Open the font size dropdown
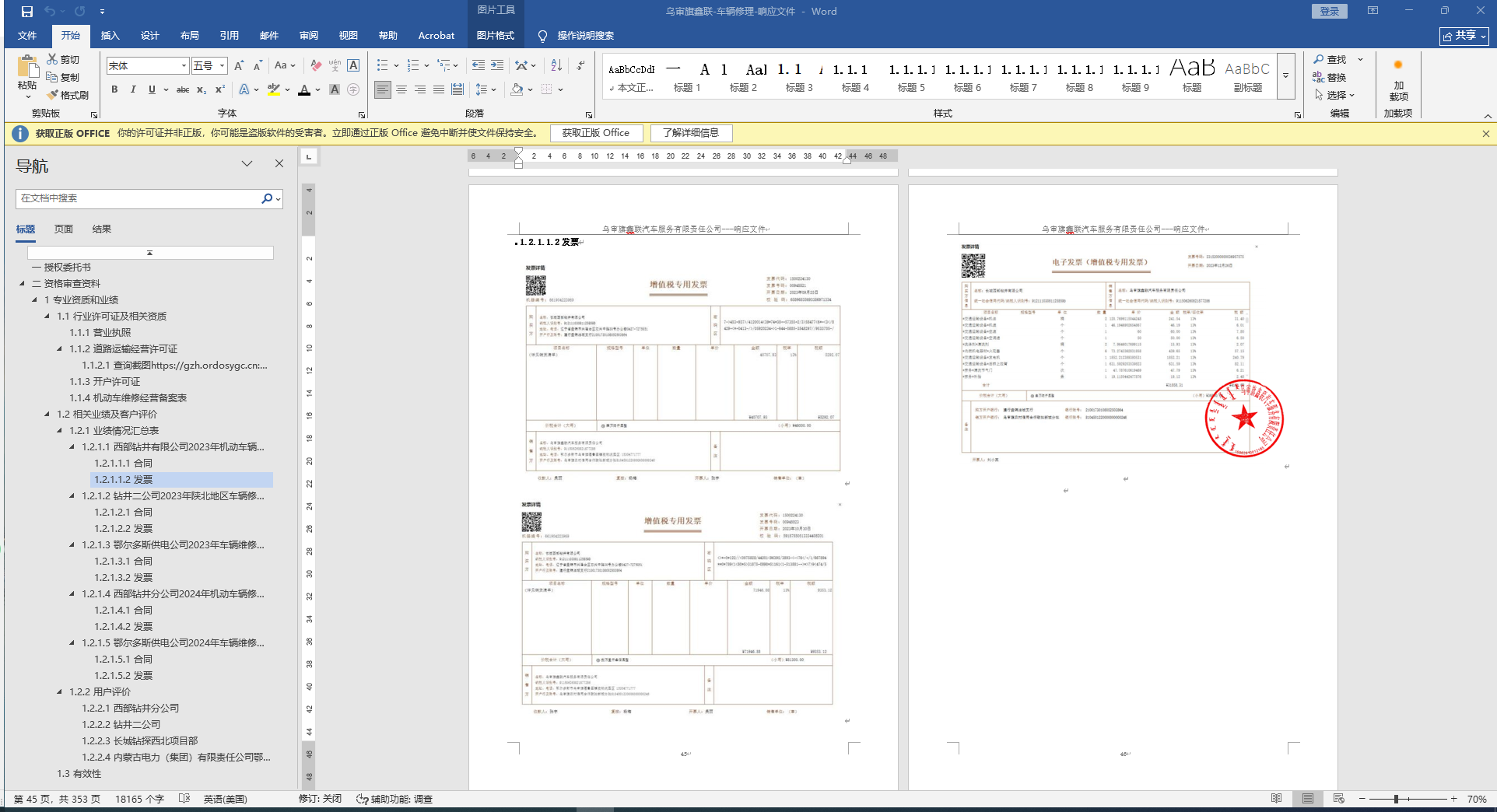This screenshot has width=1497, height=812. (222, 66)
